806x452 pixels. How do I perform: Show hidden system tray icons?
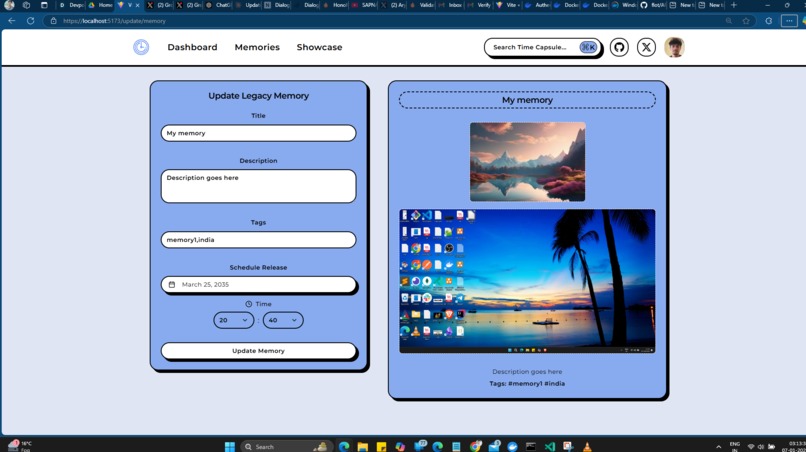pyautogui.click(x=718, y=446)
